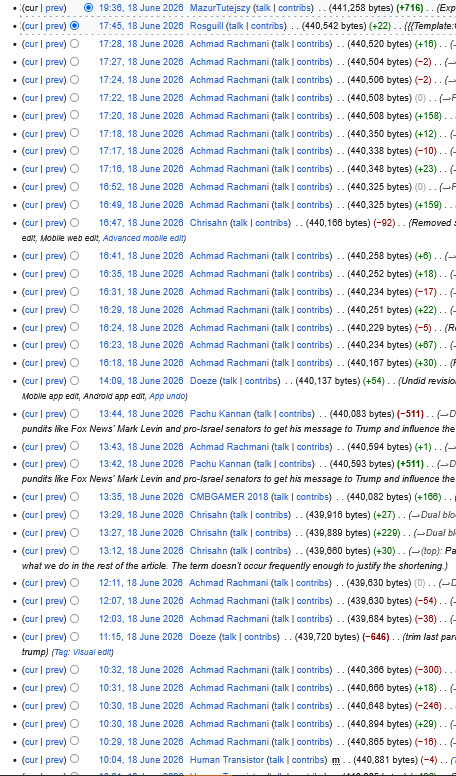The width and height of the screenshot is (456, 776).
Task: Select radio button for 16:47 Chrisahn revision
Action: click(74, 223)
